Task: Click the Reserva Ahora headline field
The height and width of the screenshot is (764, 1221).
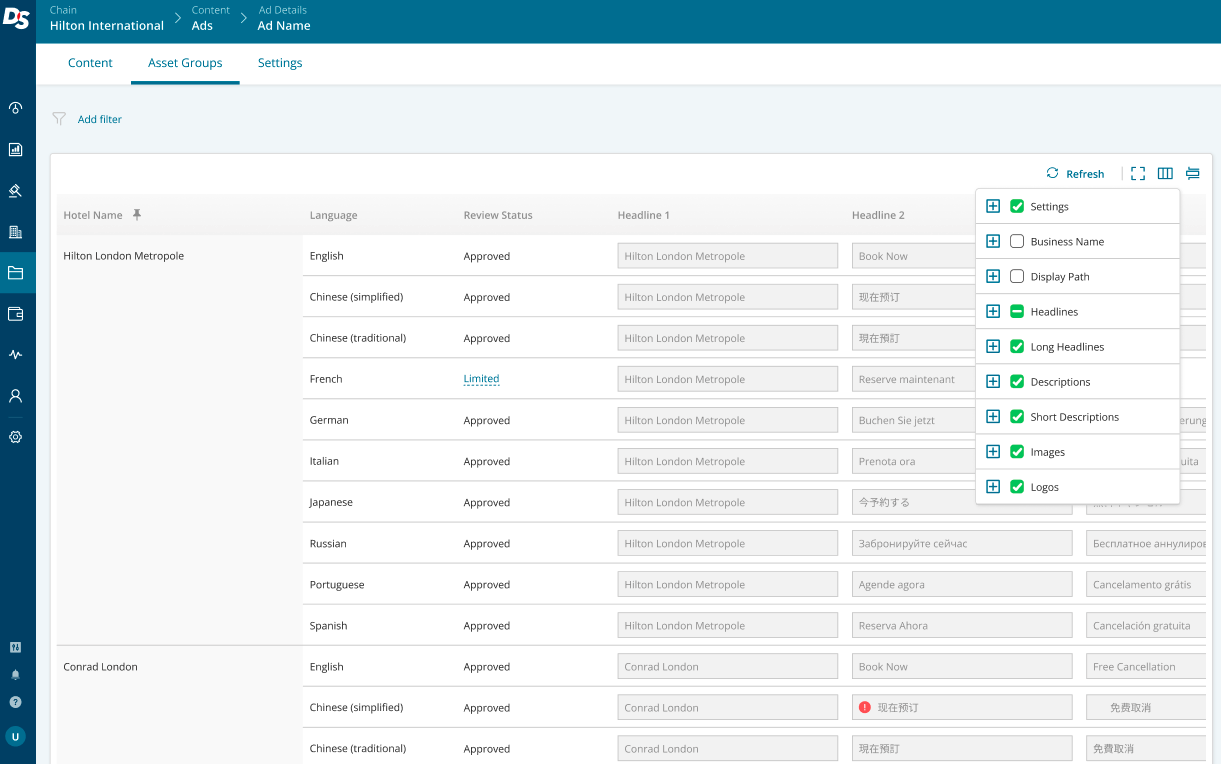Action: pyautogui.click(x=962, y=625)
